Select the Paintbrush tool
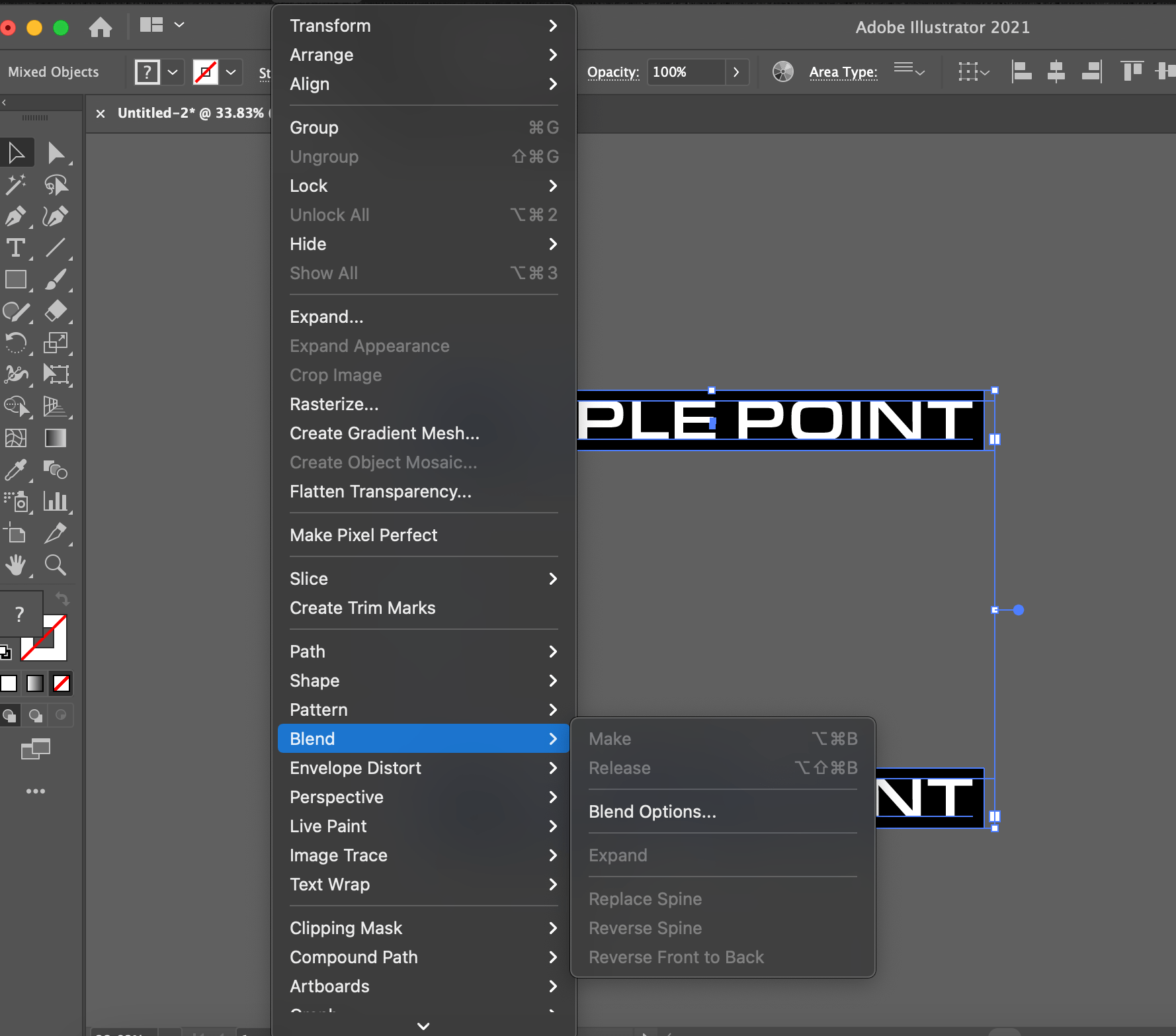Image resolution: width=1176 pixels, height=1036 pixels. tap(57, 280)
